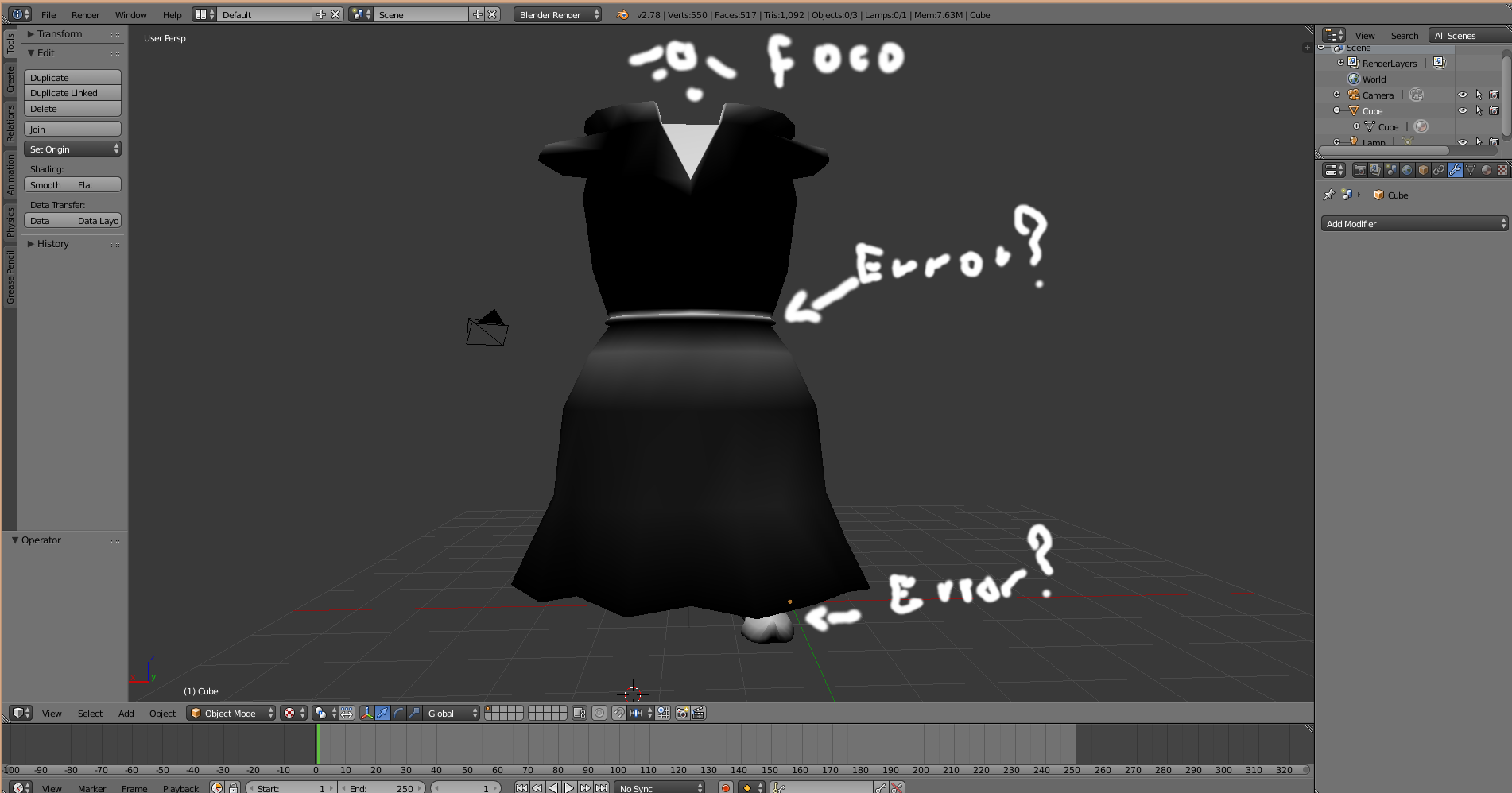Open the Texture properties tab (checker icon)
This screenshot has width=1512, height=793.
[1502, 170]
